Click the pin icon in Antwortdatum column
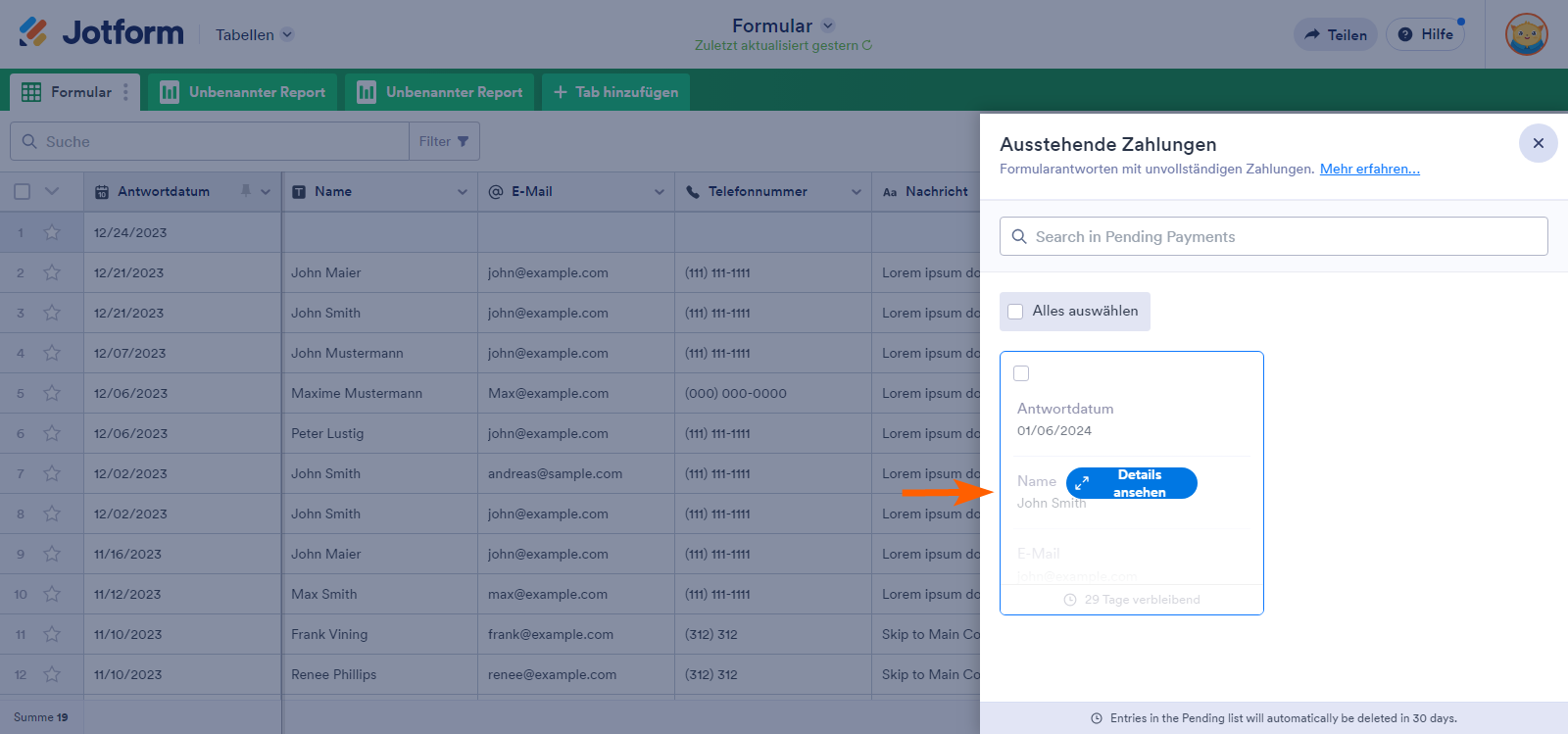Screen dimensions: 1568x734 coord(246,191)
